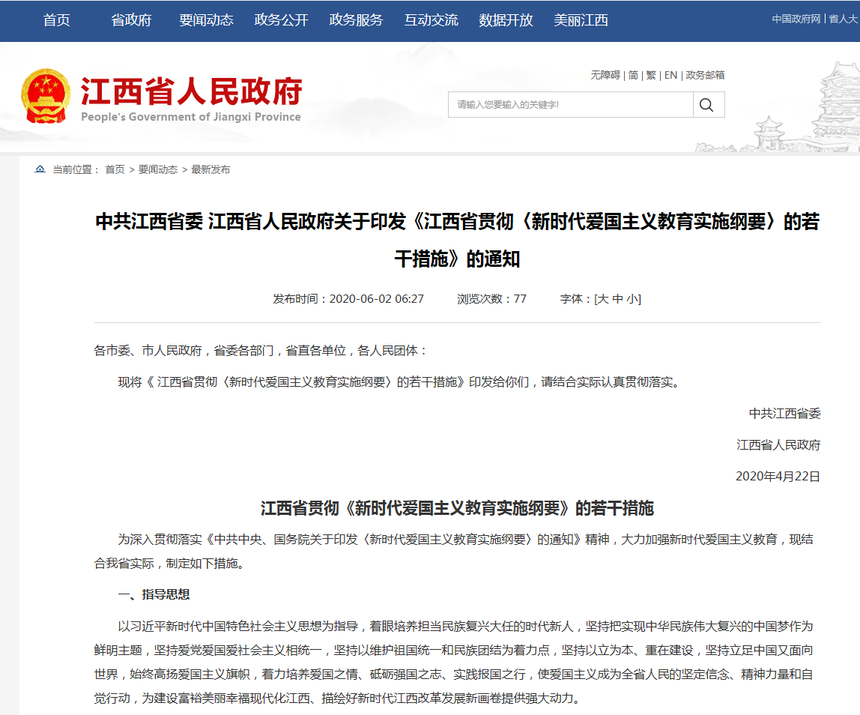The height and width of the screenshot is (715, 860).
Task: Click the search magnifier icon
Action: click(708, 105)
